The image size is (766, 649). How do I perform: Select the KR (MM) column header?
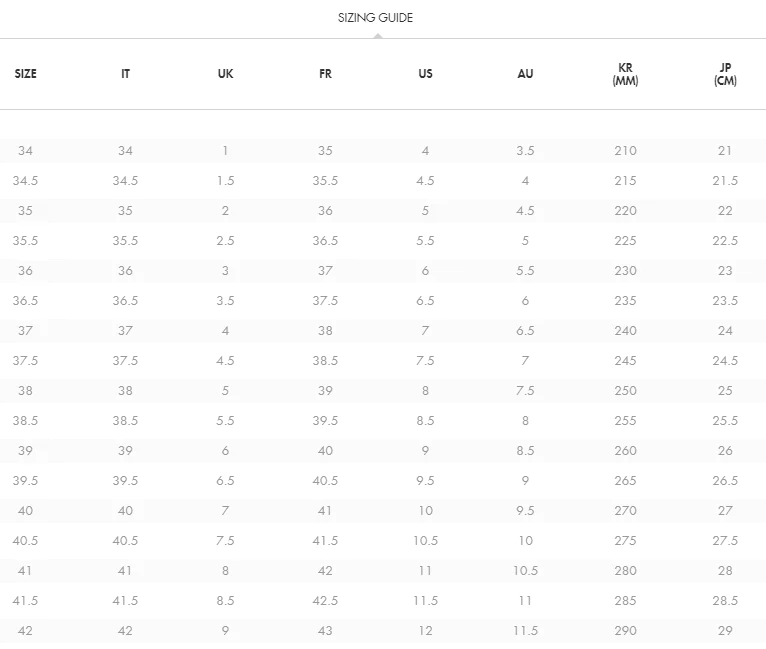(625, 74)
